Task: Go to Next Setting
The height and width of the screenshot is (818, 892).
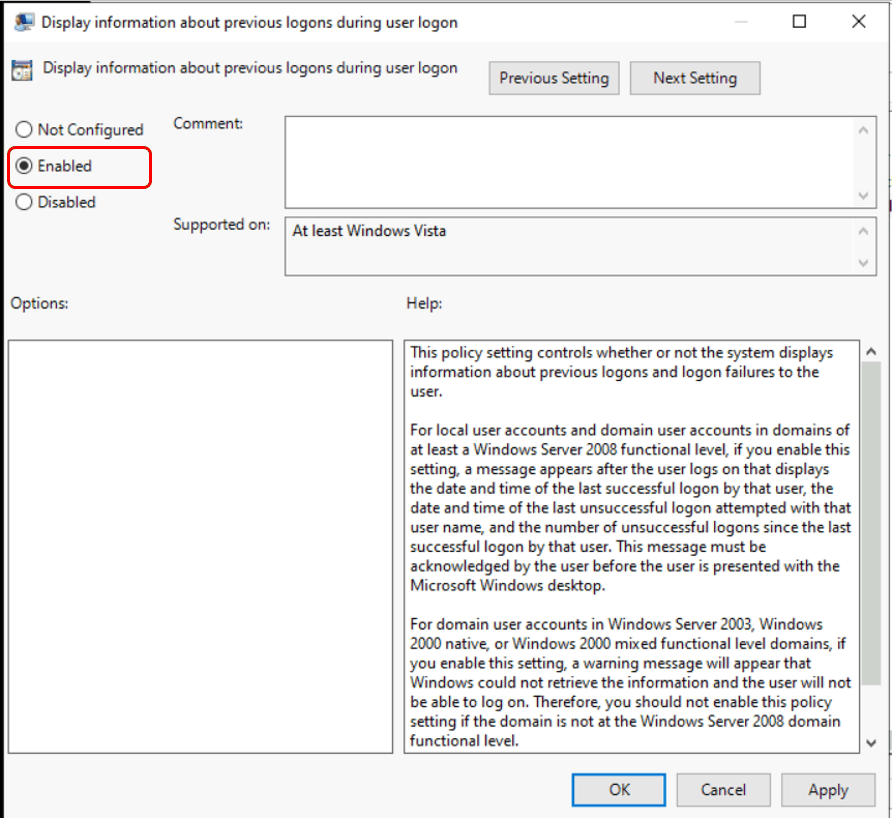Action: coord(695,78)
